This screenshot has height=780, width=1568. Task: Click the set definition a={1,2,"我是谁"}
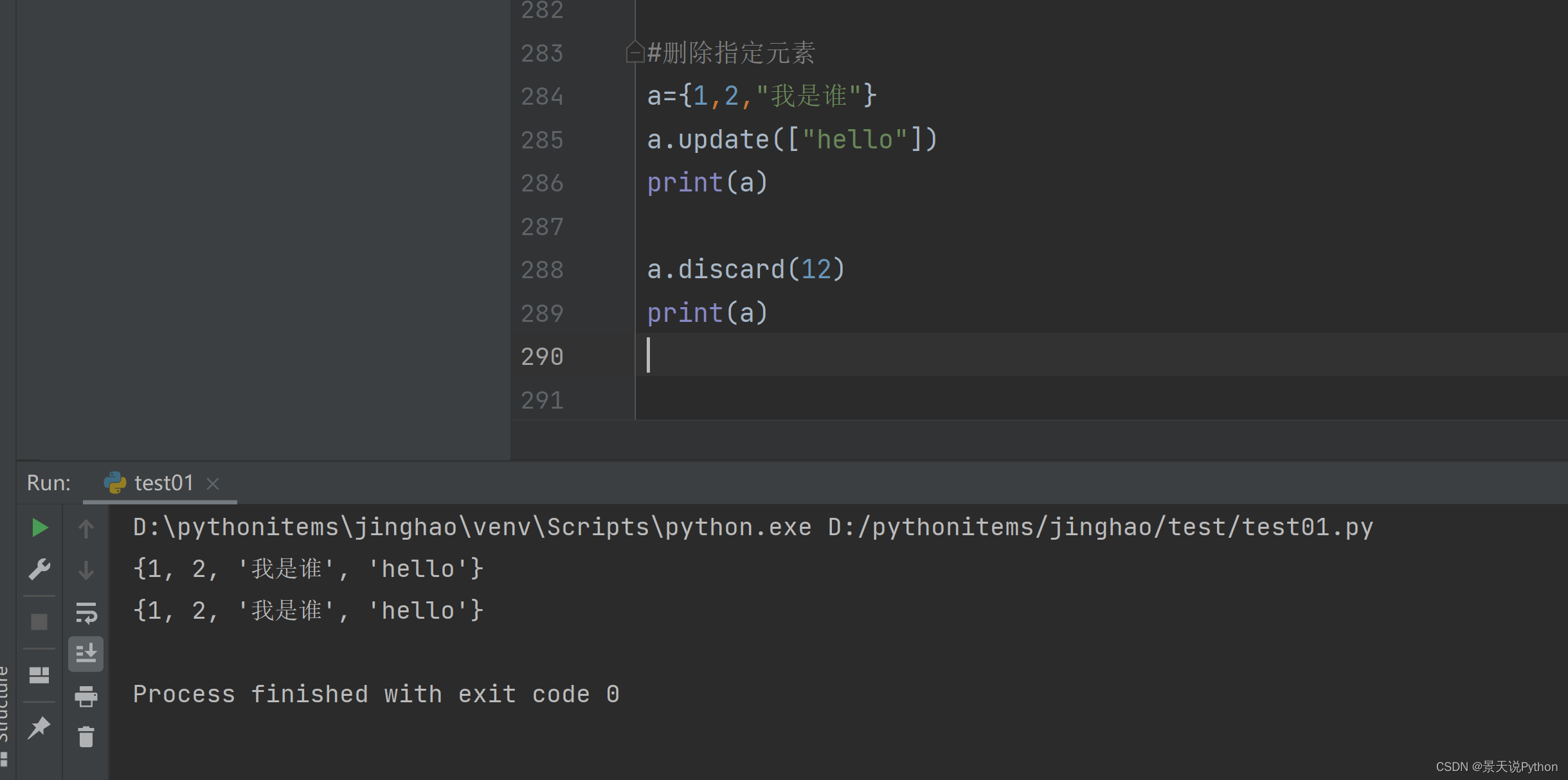coord(762,96)
